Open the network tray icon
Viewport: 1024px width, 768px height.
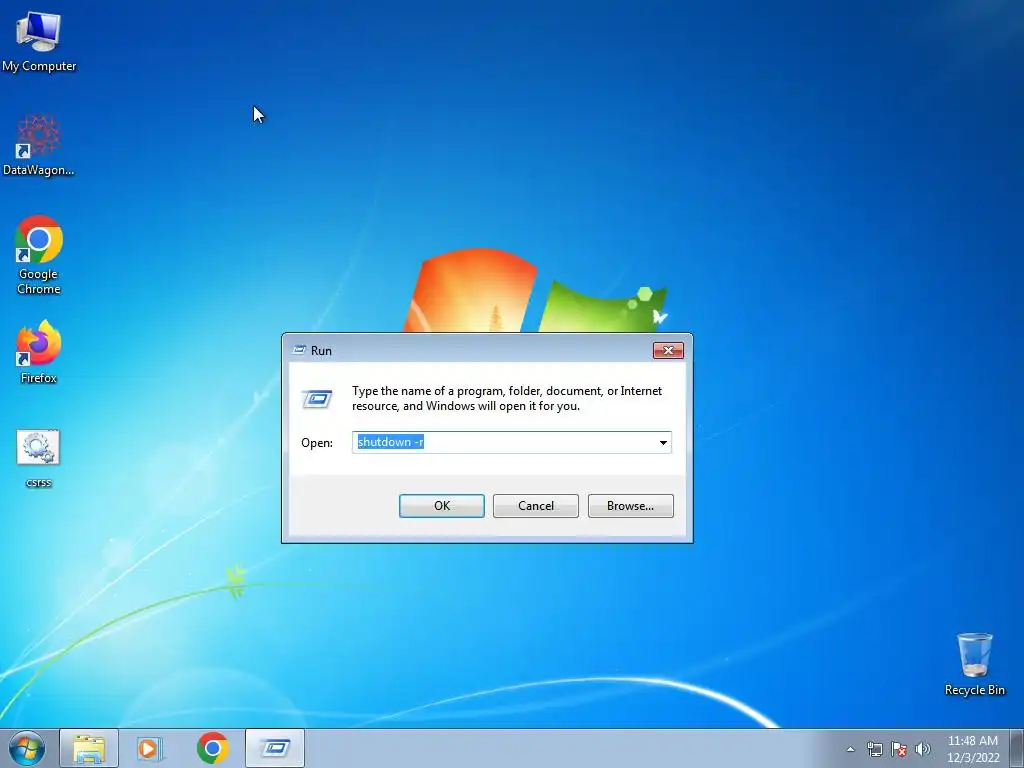point(874,749)
